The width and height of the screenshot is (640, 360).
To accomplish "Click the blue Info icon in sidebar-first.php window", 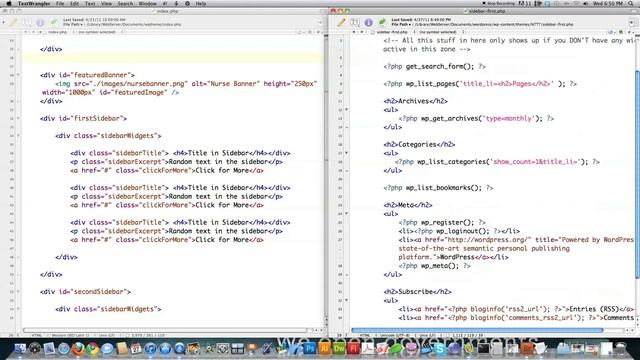I will click(369, 22).
